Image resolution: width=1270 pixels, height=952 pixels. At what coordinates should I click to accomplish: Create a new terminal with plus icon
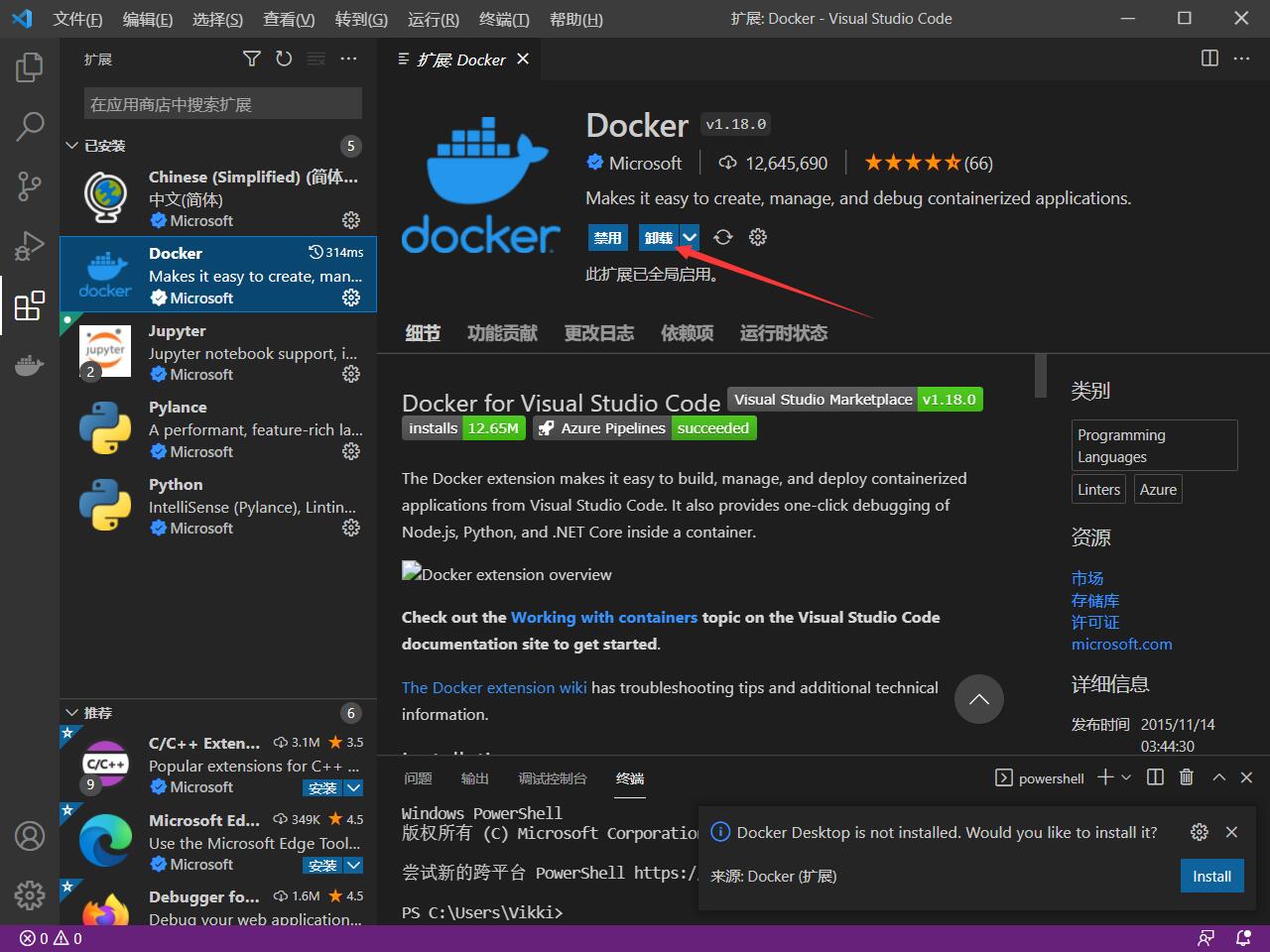tap(1105, 777)
